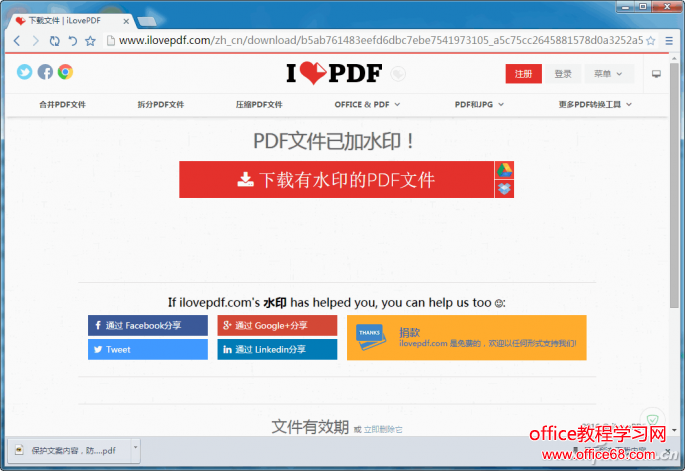Reload the page with refresh icon
The height and width of the screenshot is (471, 685).
(x=54, y=41)
